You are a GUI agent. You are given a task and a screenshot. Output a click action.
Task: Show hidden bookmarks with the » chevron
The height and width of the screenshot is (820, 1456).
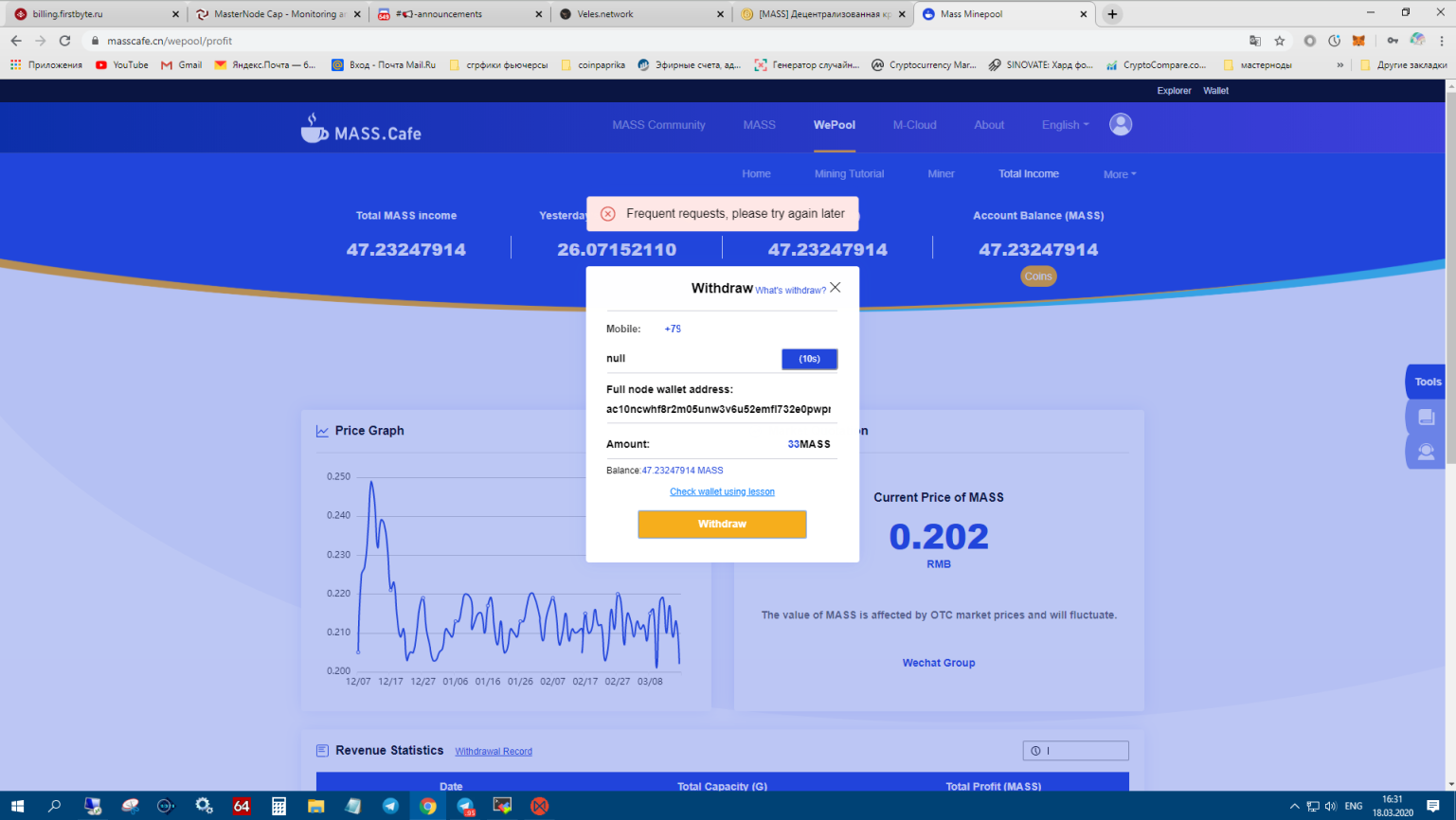pyautogui.click(x=1339, y=65)
